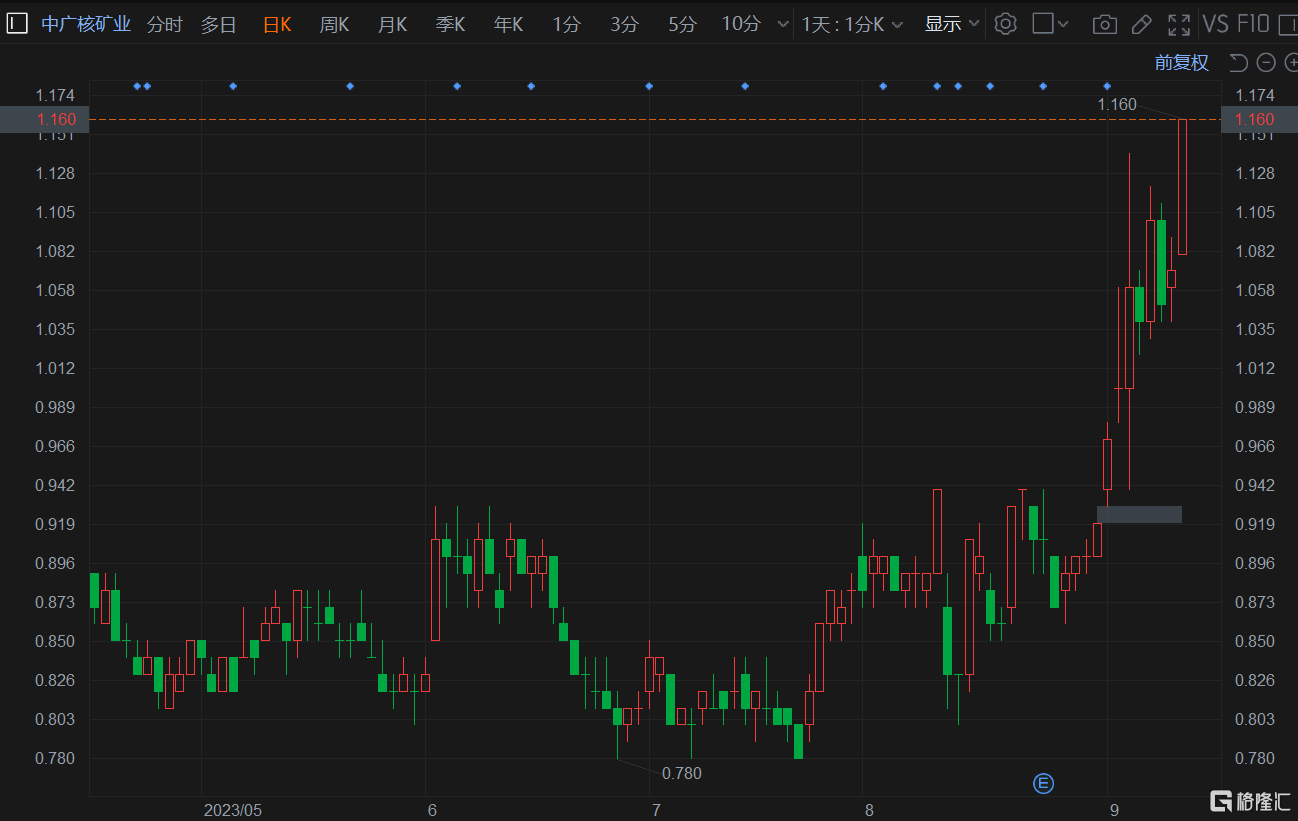This screenshot has height=821, width=1298.
Task: Open VS stock comparison
Action: 1215,24
